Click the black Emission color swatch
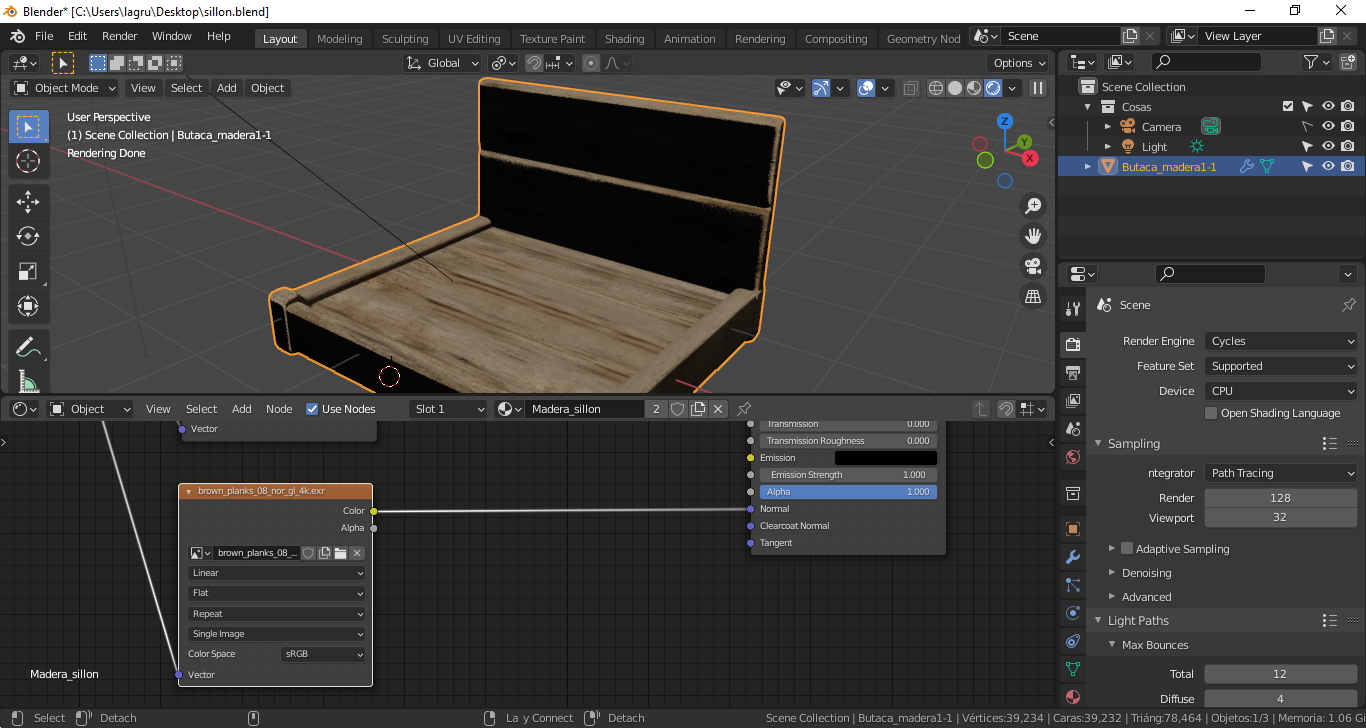Image resolution: width=1366 pixels, height=728 pixels. coord(886,458)
